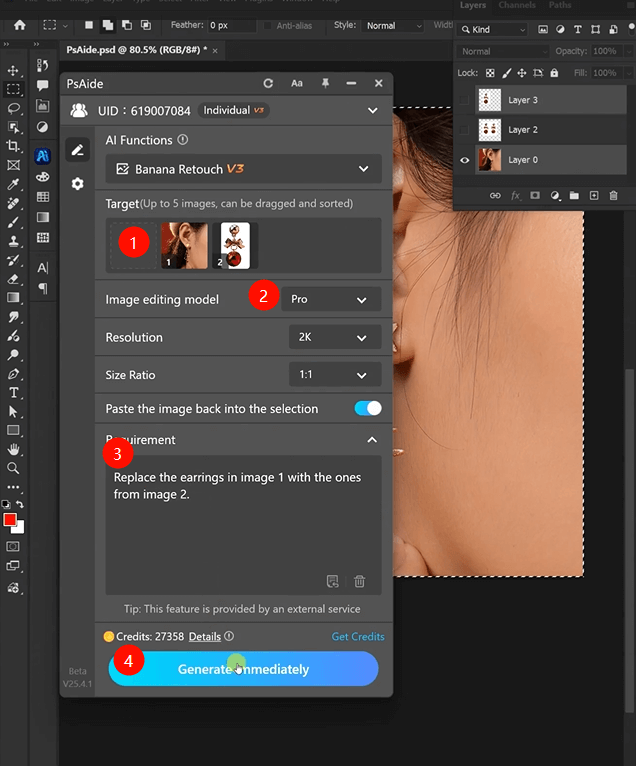Select the Clone Stamp tool
Screen dimensions: 636x766
[13, 241]
